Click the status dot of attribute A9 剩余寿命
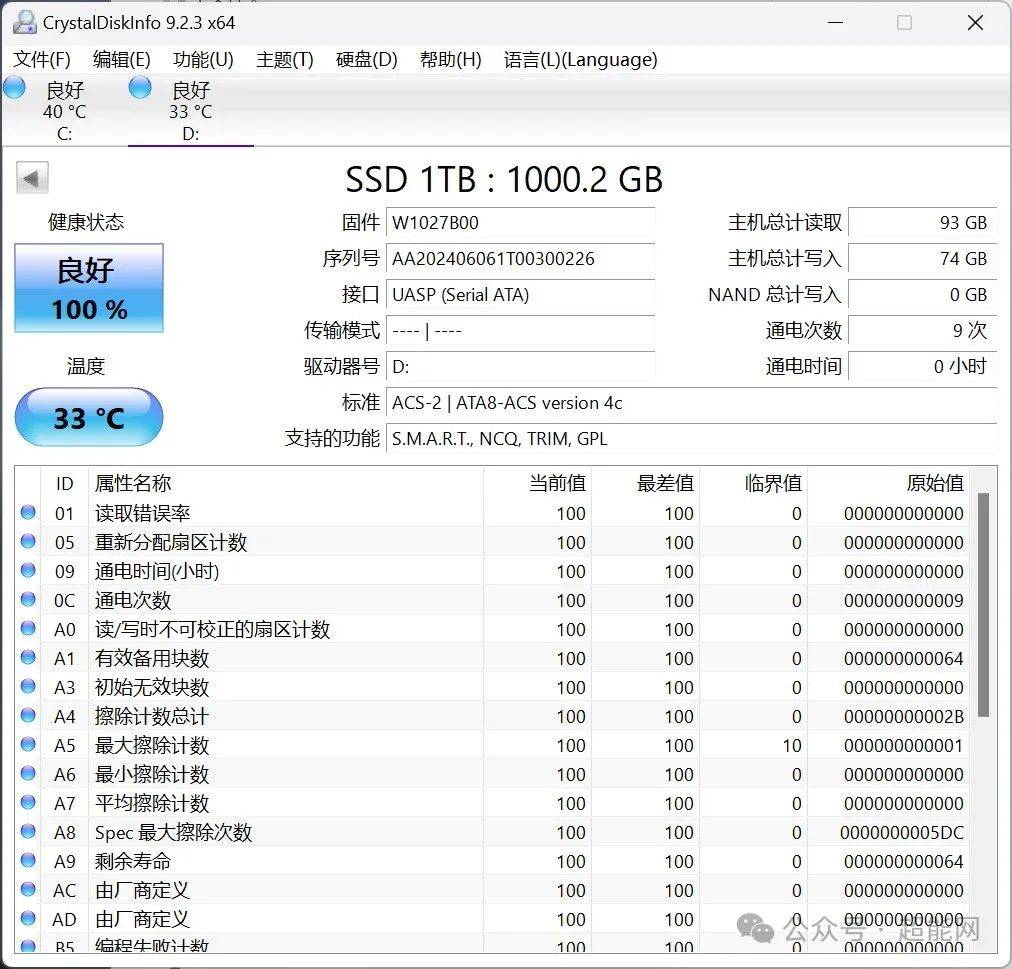This screenshot has width=1012, height=969. pyautogui.click(x=28, y=861)
